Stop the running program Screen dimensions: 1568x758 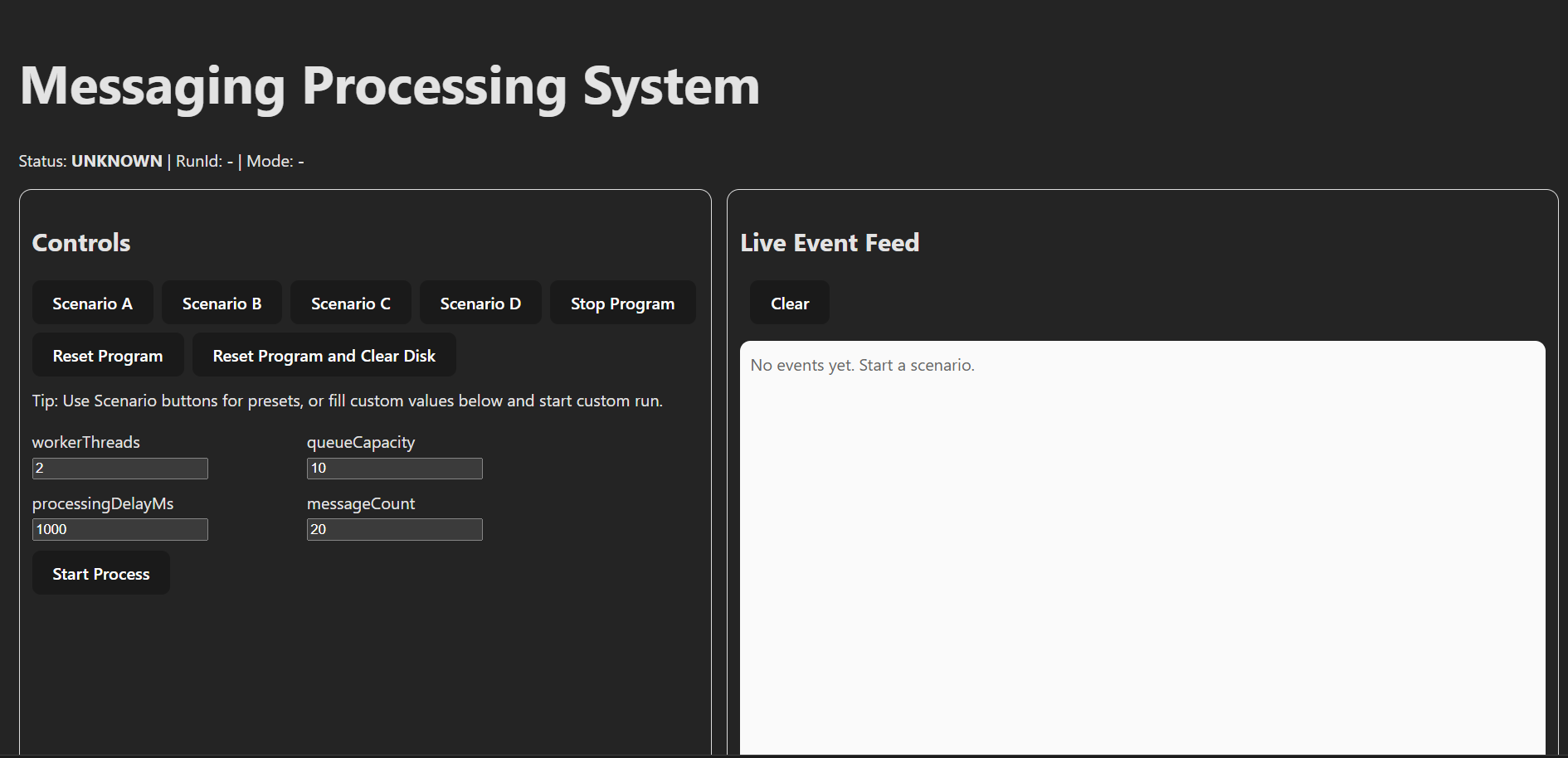pos(622,303)
